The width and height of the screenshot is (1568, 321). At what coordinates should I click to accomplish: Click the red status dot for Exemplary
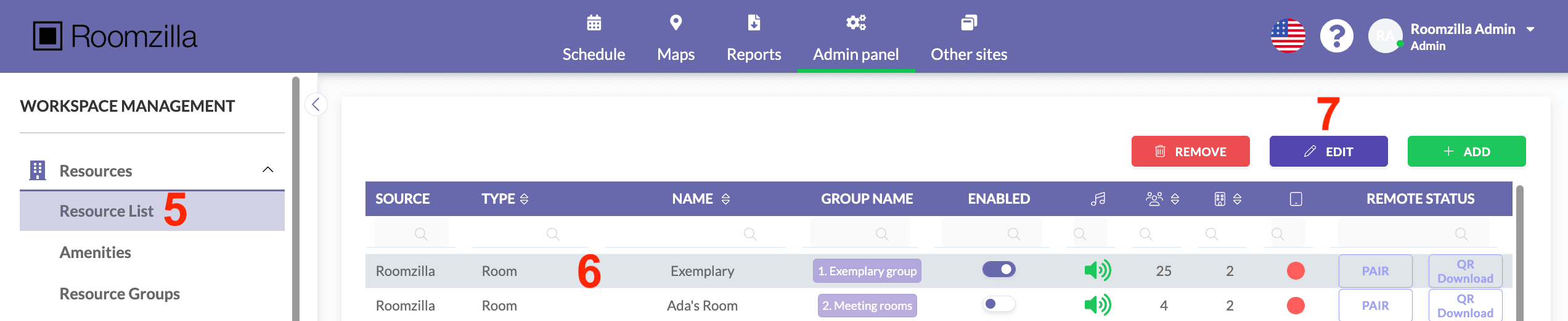[1296, 271]
